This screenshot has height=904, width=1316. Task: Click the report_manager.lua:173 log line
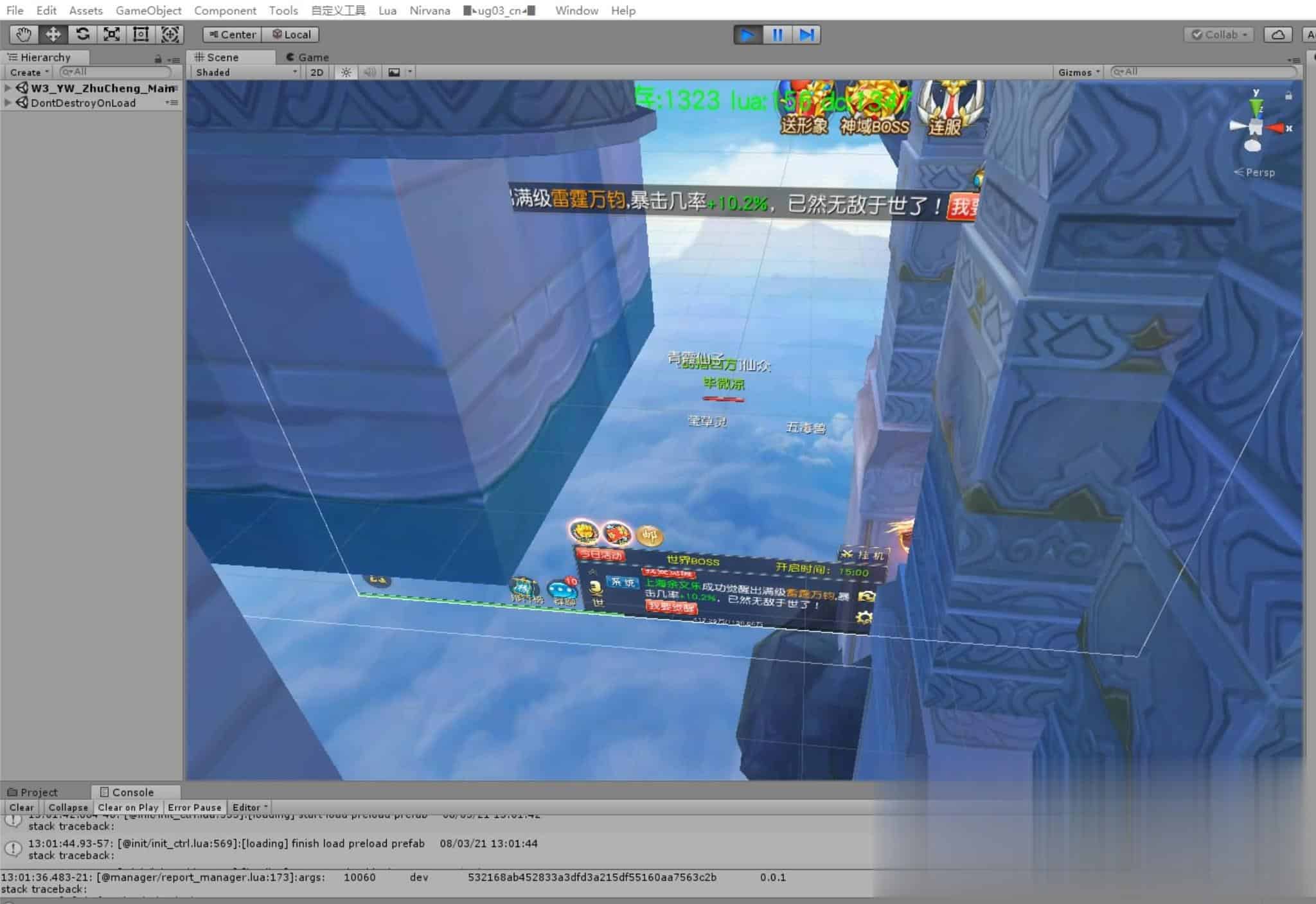coord(437,883)
